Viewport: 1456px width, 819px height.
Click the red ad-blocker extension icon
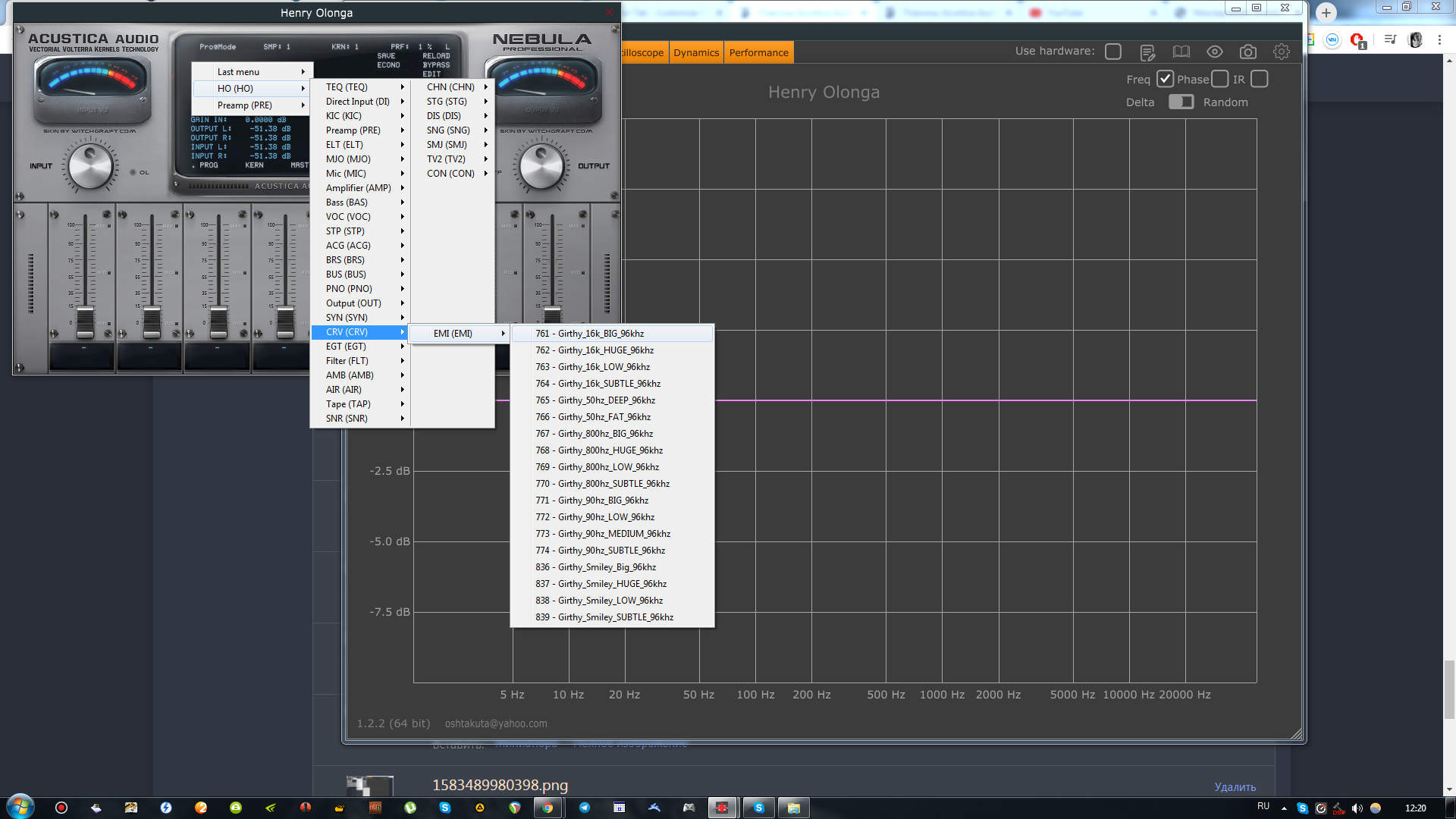(1357, 39)
